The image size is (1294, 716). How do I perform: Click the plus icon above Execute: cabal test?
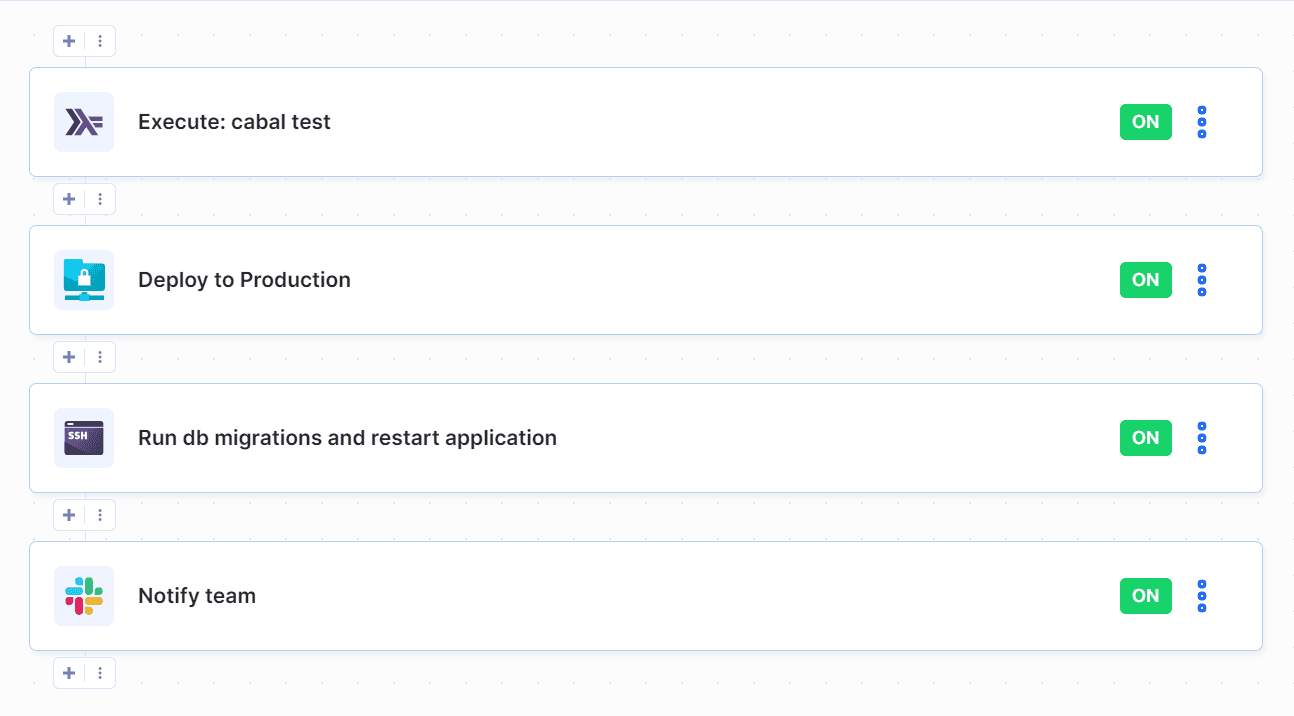[x=68, y=41]
